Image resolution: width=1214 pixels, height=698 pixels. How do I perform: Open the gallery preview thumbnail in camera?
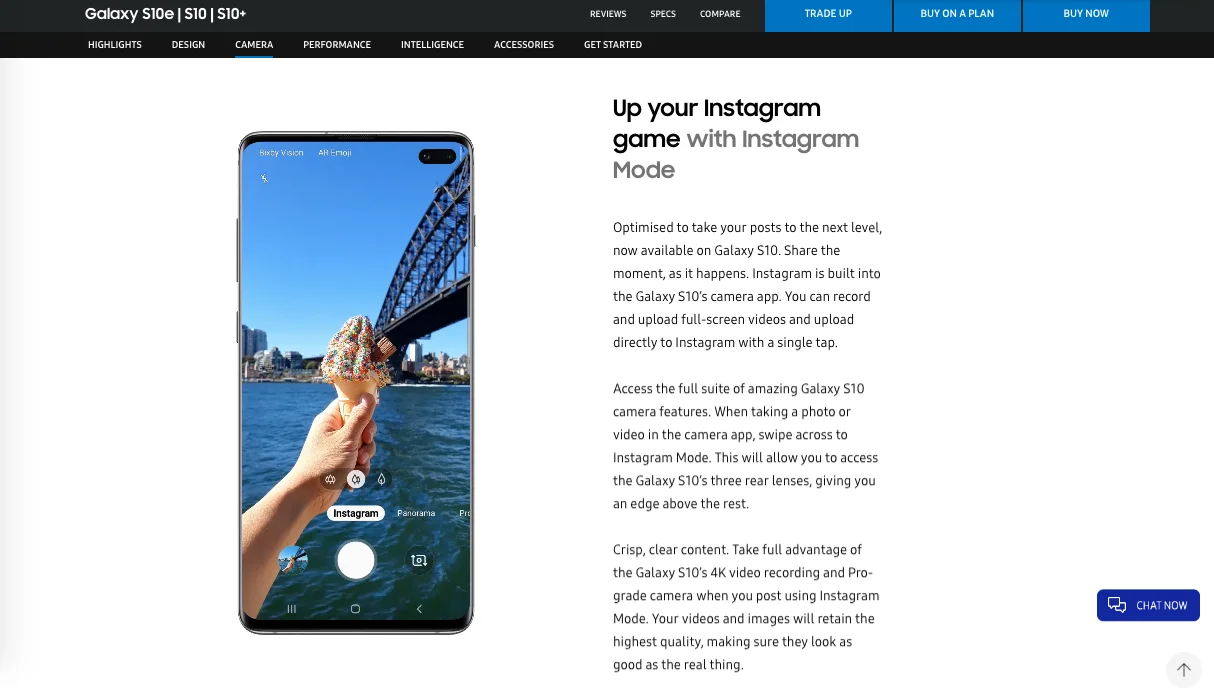coord(292,560)
